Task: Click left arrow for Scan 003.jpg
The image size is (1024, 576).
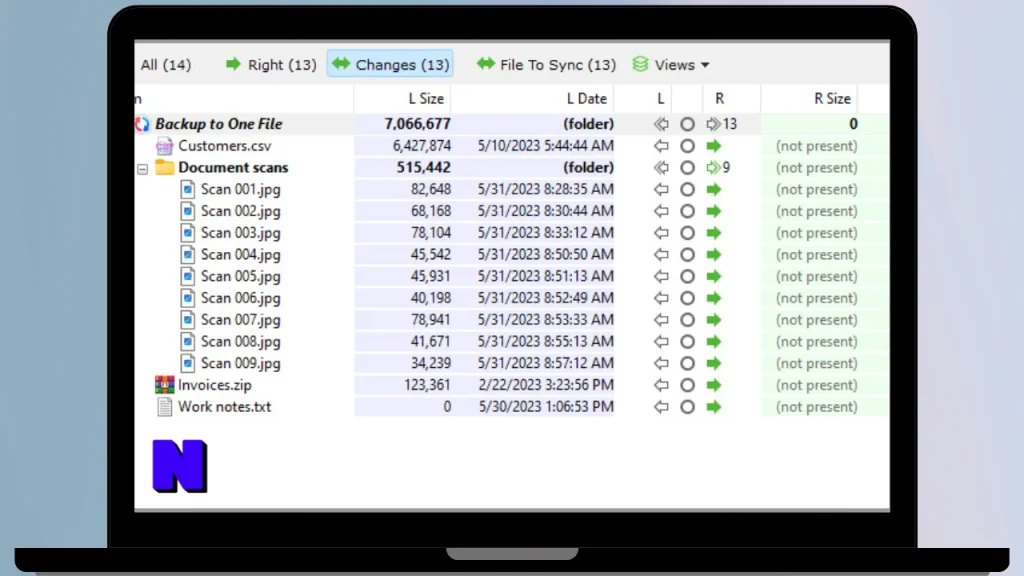Action: coord(661,233)
